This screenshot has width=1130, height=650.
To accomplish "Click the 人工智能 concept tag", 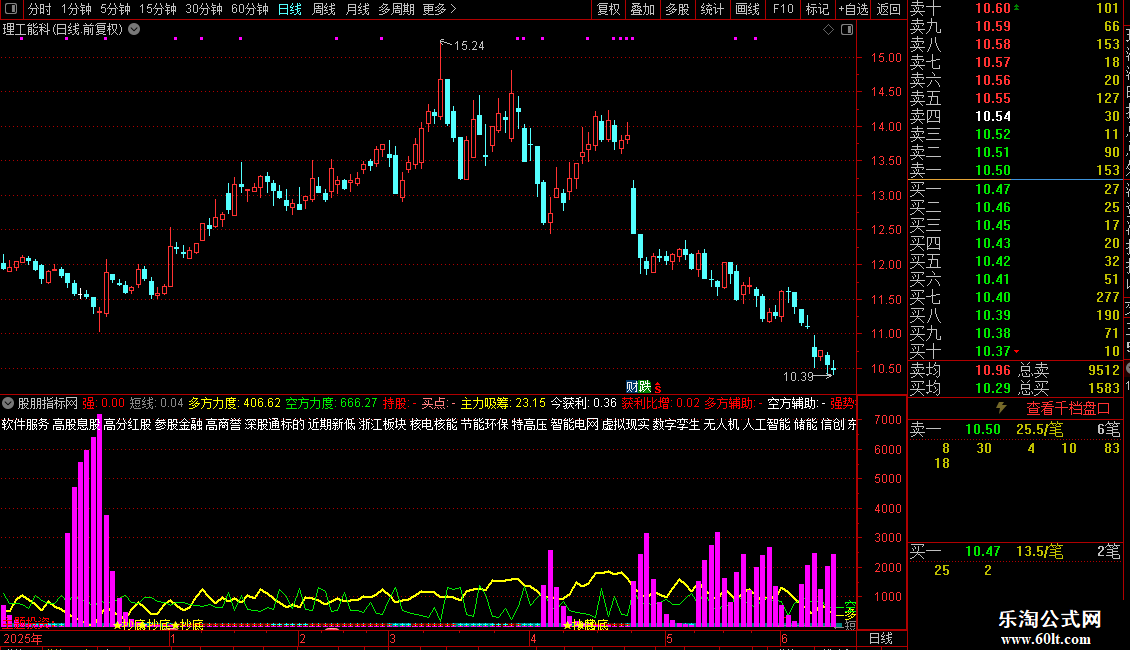I will tap(766, 424).
